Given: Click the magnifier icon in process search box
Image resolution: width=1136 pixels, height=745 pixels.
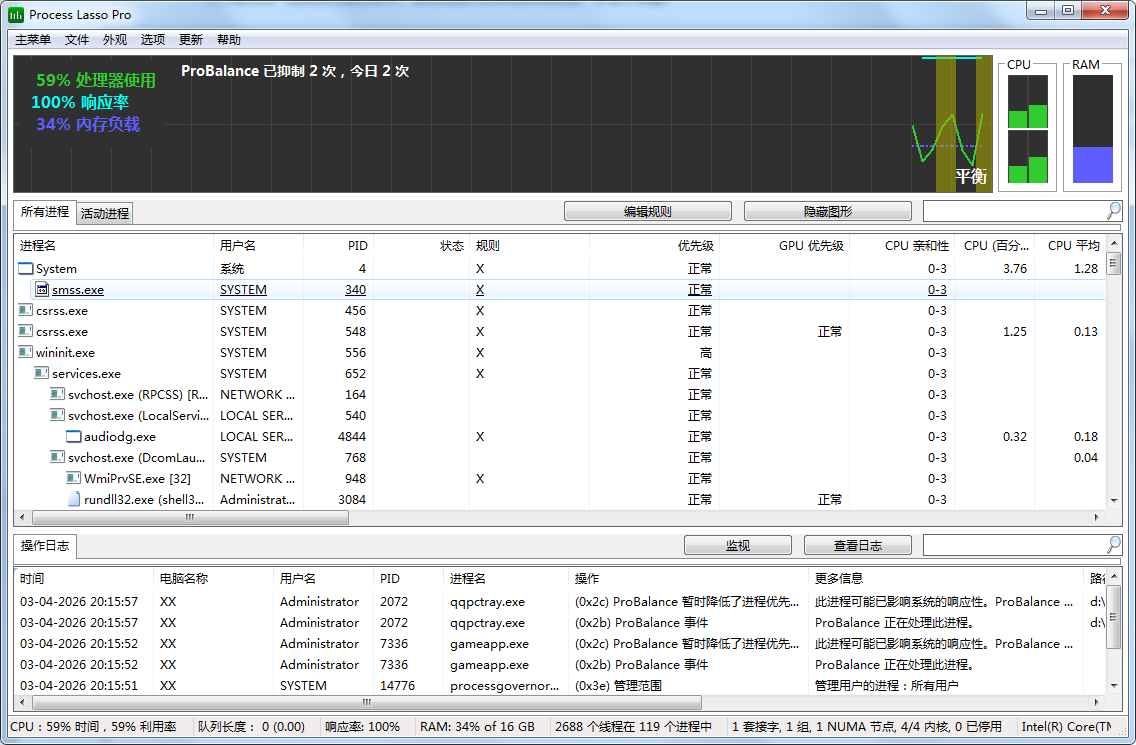Looking at the screenshot, I should pyautogui.click(x=1113, y=211).
